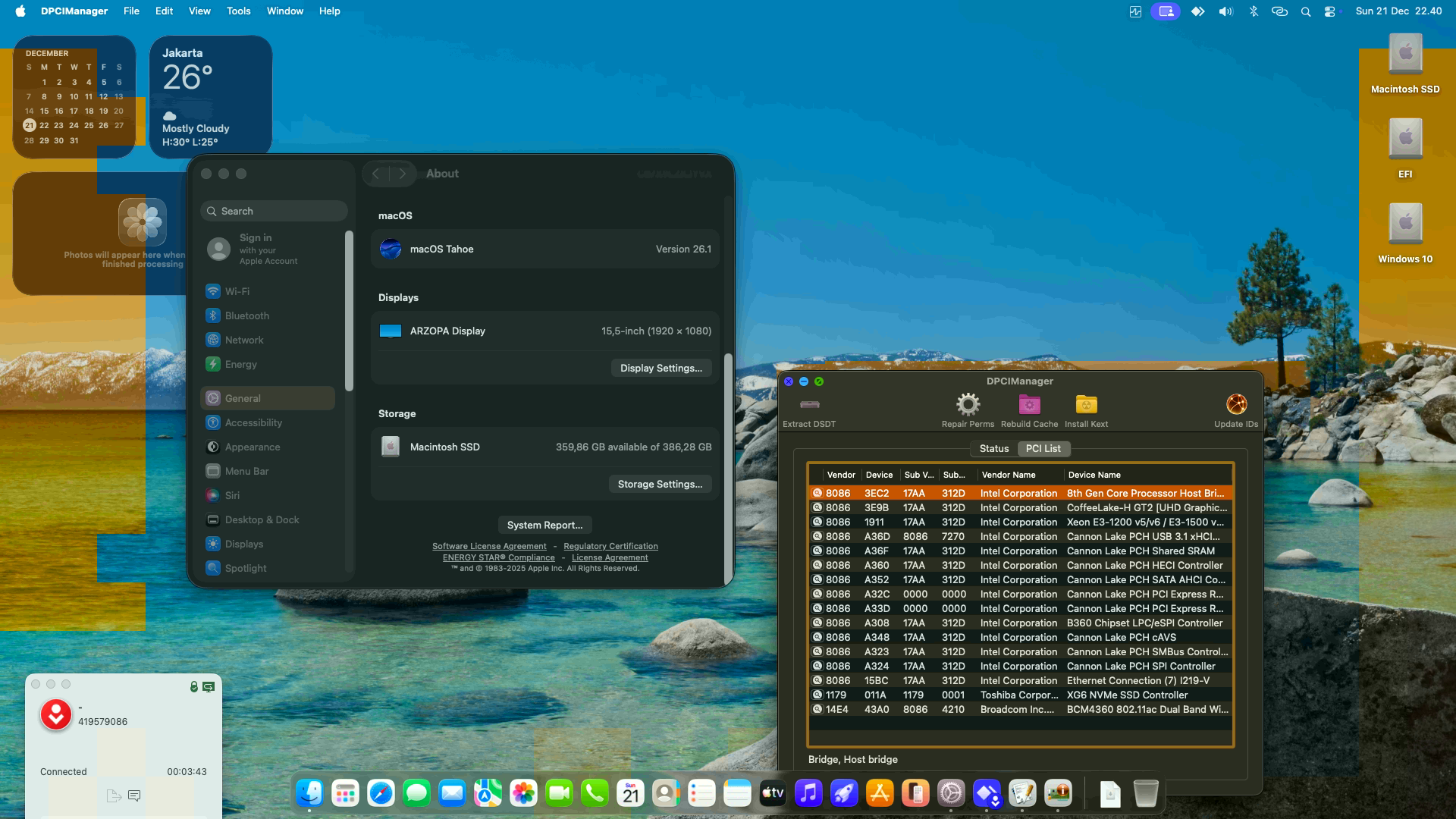Screen dimensions: 1456x819
Task: Open Wi-Fi settings in the sidebar
Action: 268,291
